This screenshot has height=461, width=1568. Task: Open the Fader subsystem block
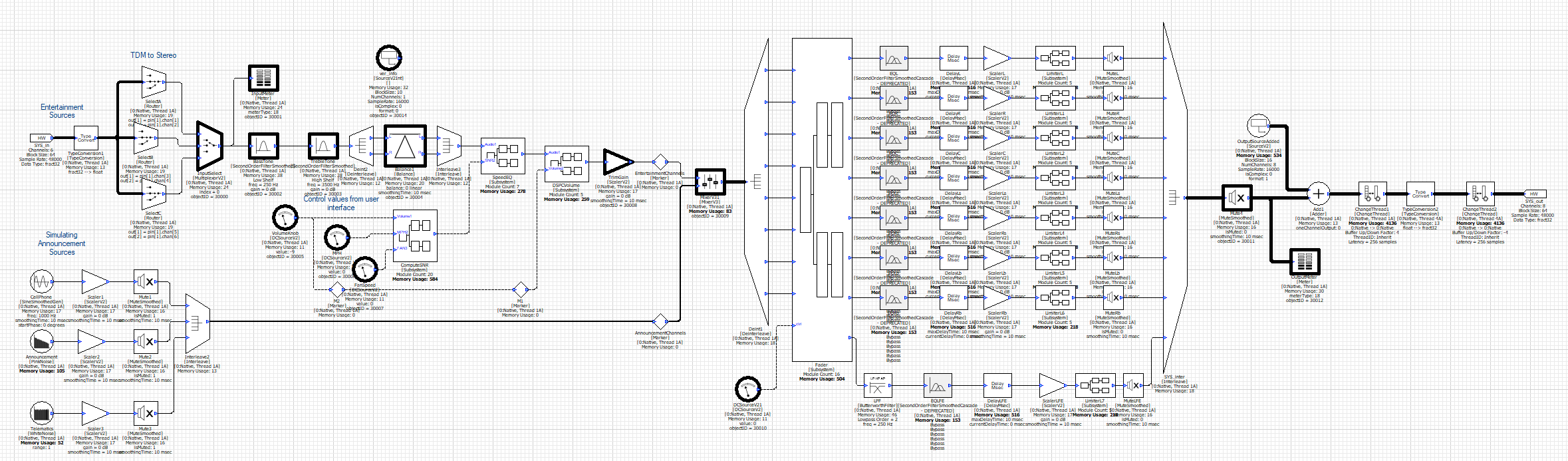[822, 200]
